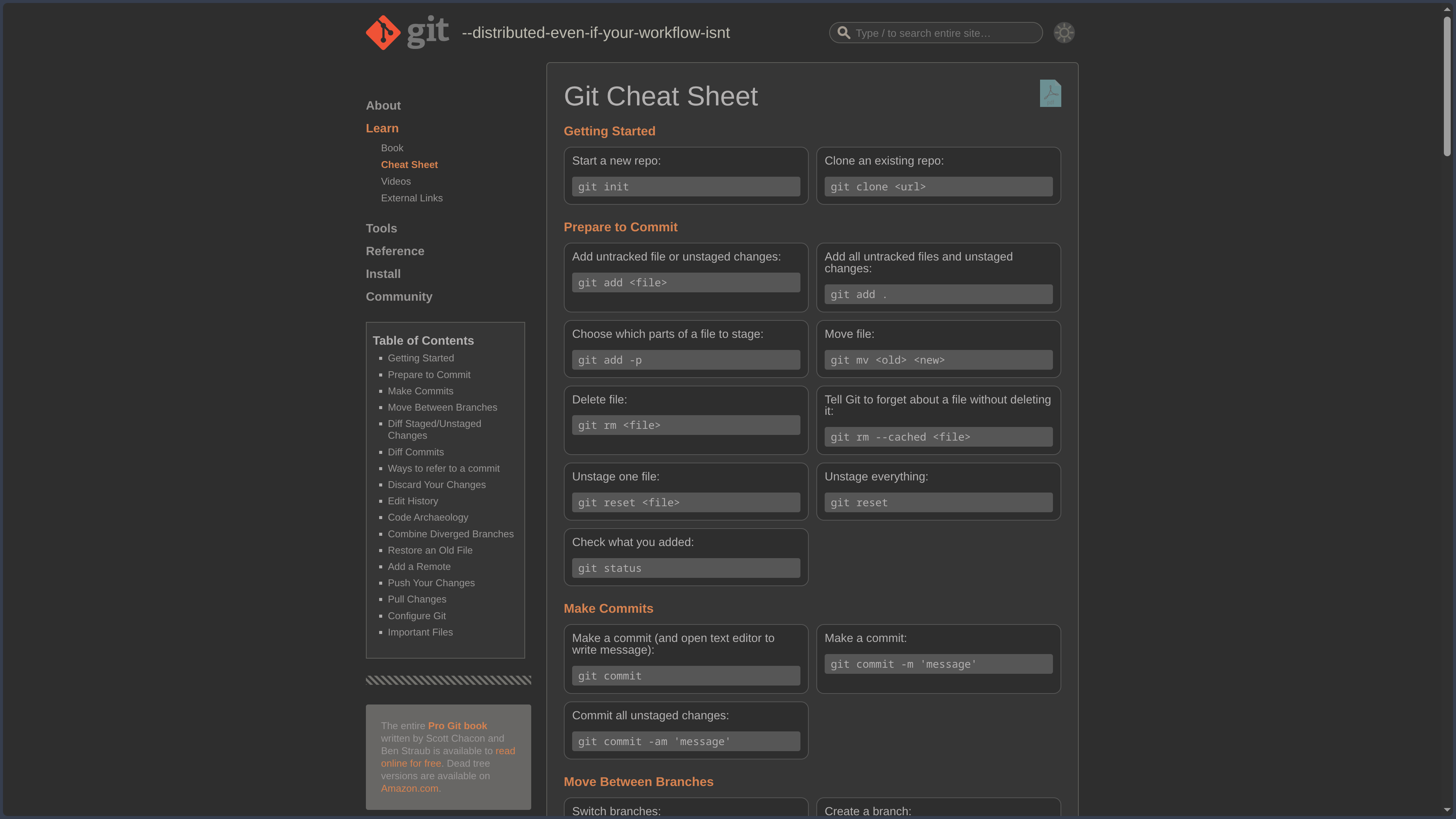Jump to Diff Commits in contents
1456x819 pixels.
(x=416, y=452)
